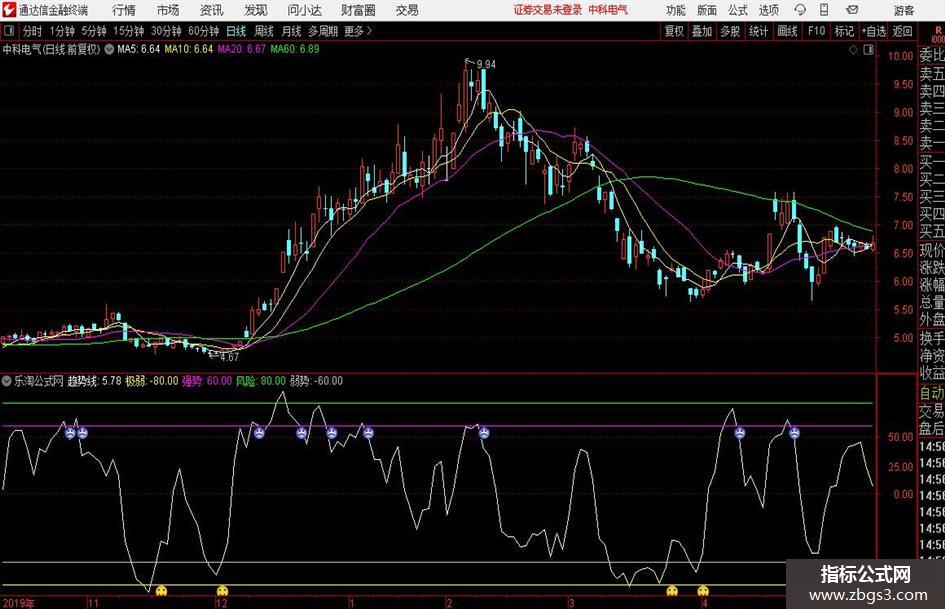Click the 强势: 60.00 indicator value
Image resolution: width=945 pixels, height=609 pixels.
pyautogui.click(x=207, y=381)
